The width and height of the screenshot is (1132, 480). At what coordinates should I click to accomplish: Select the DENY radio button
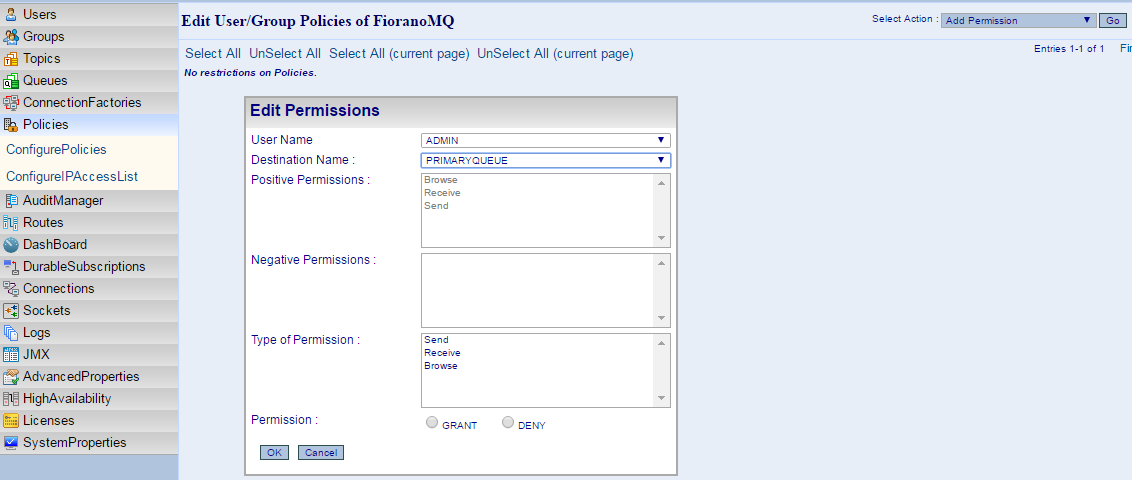click(508, 423)
